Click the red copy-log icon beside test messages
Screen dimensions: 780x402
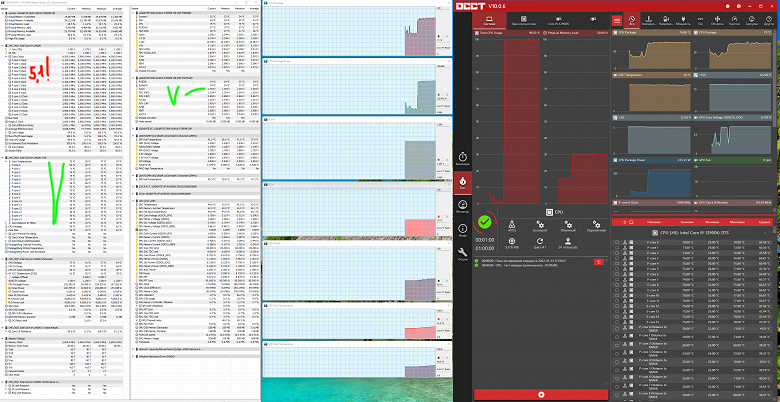(599, 262)
